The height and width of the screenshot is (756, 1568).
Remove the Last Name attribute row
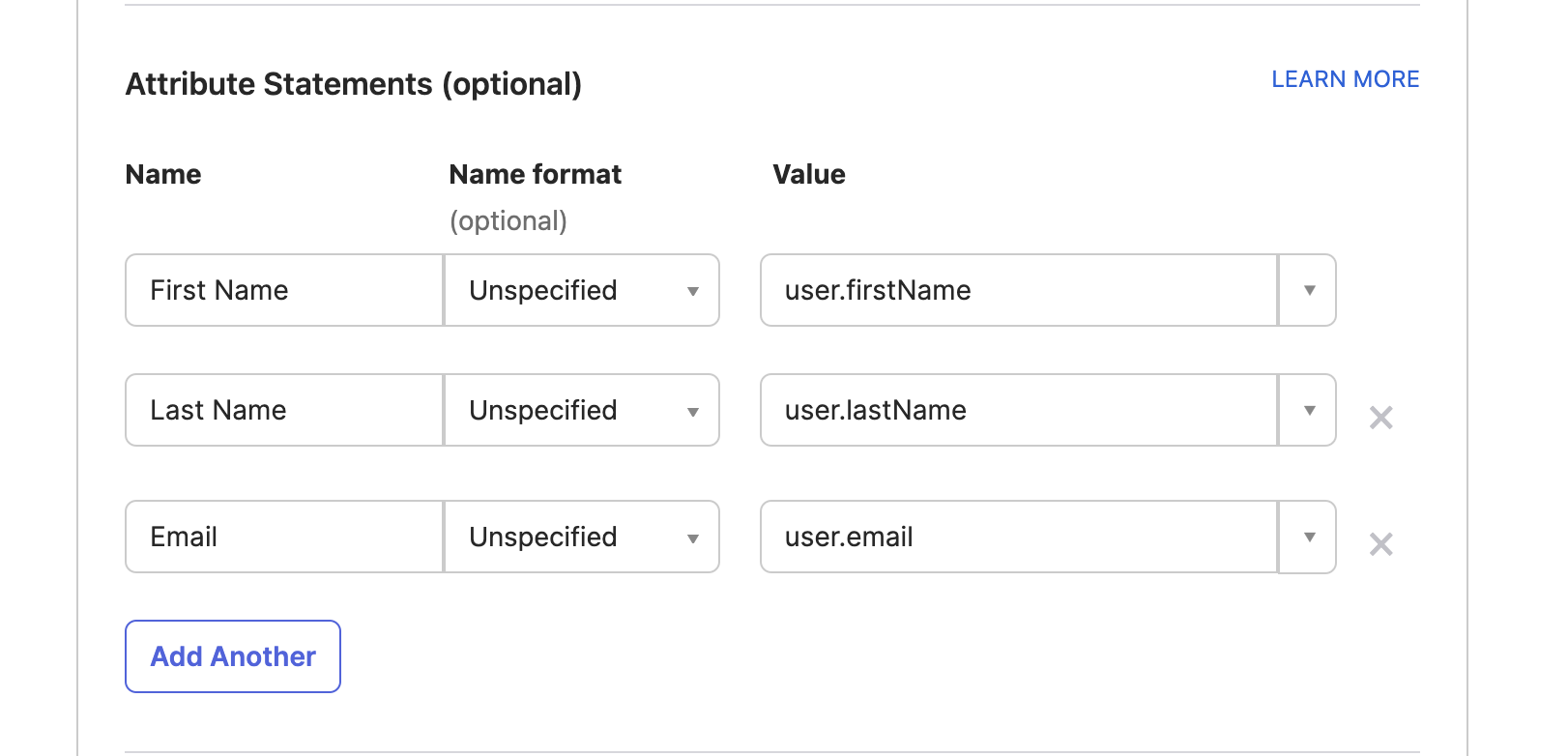1380,418
